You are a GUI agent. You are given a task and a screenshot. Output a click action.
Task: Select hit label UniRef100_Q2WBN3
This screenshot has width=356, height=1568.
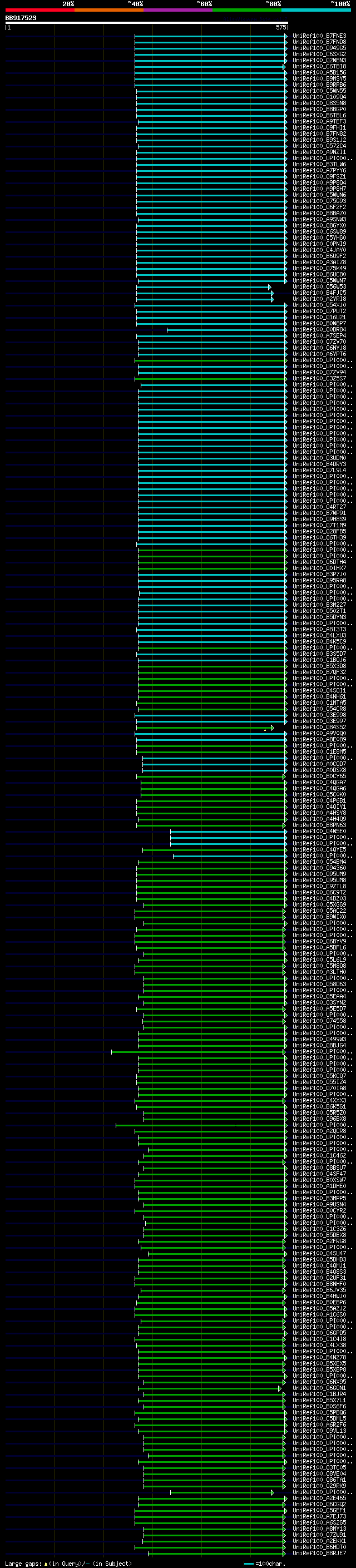(319, 60)
